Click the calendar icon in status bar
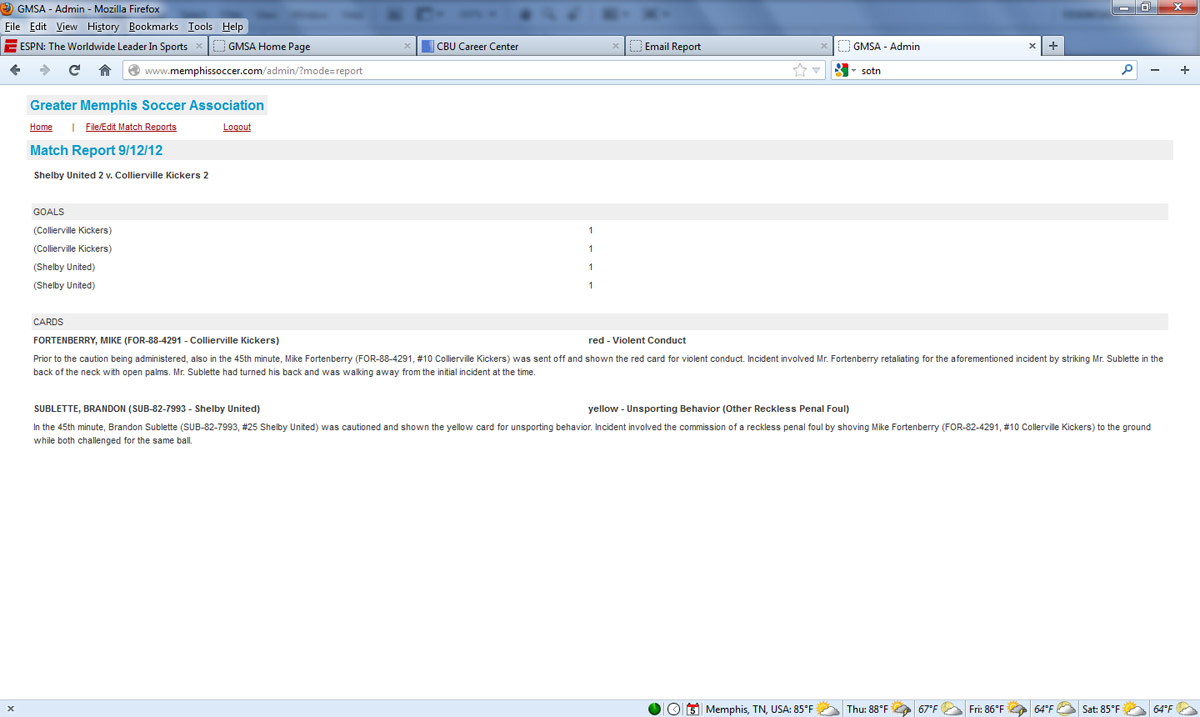 pyautogui.click(x=692, y=709)
